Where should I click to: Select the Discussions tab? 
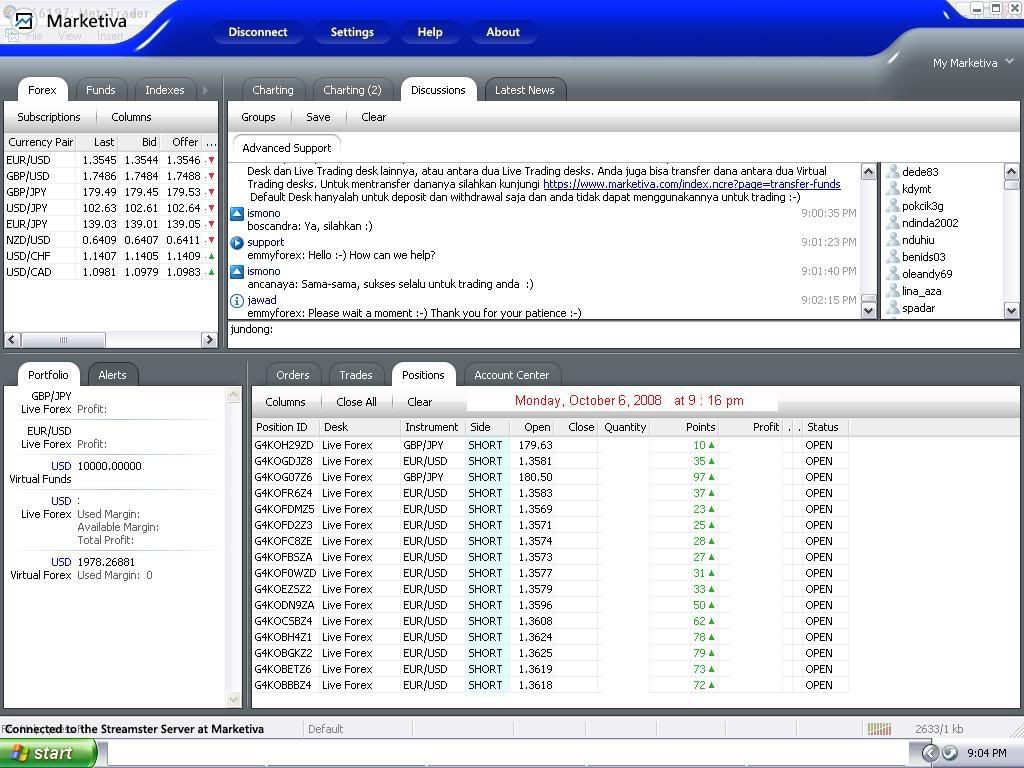438,90
